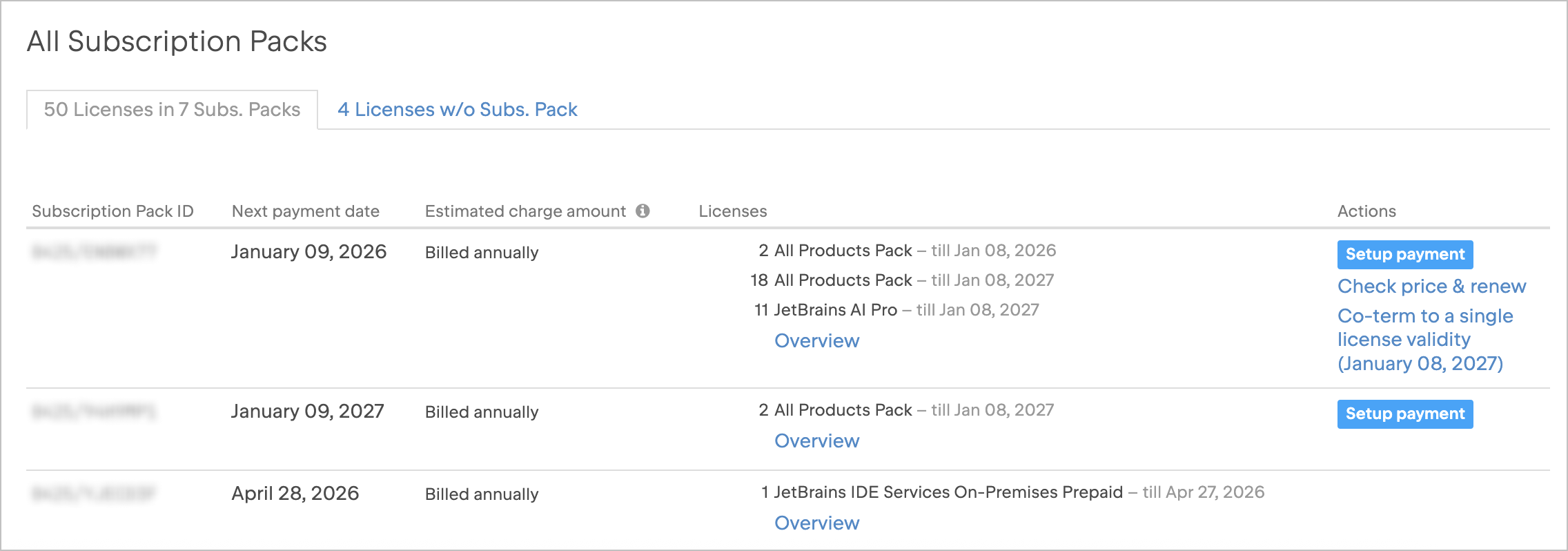1568x551 pixels.
Task: Click the 'All Subscription Packs' page heading
Action: (x=177, y=41)
